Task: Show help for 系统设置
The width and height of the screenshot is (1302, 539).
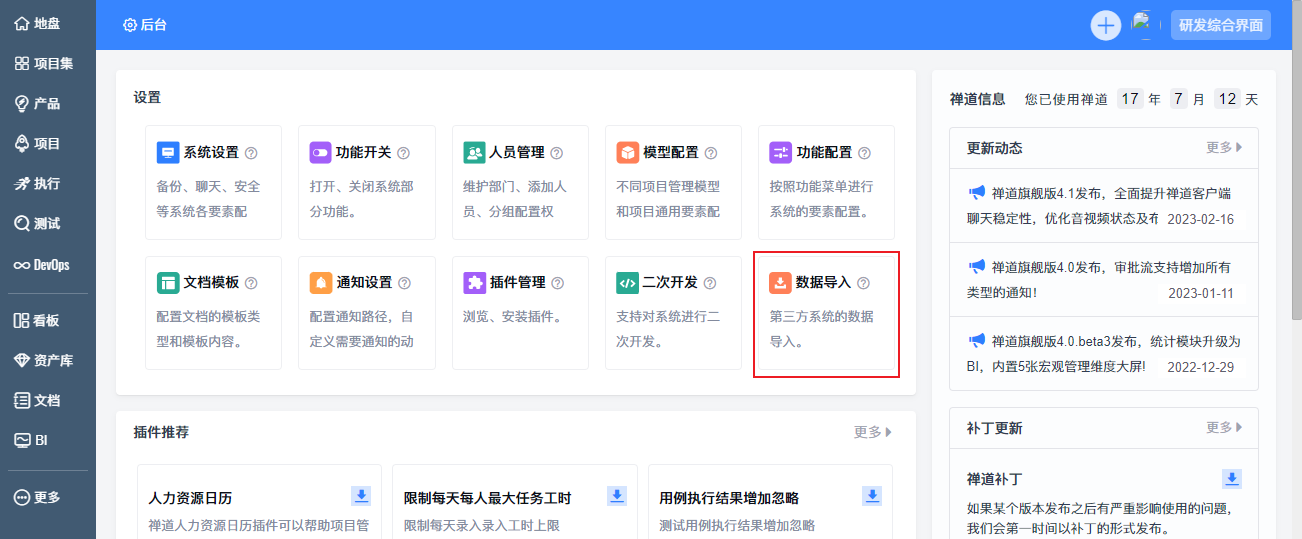Action: pos(251,153)
